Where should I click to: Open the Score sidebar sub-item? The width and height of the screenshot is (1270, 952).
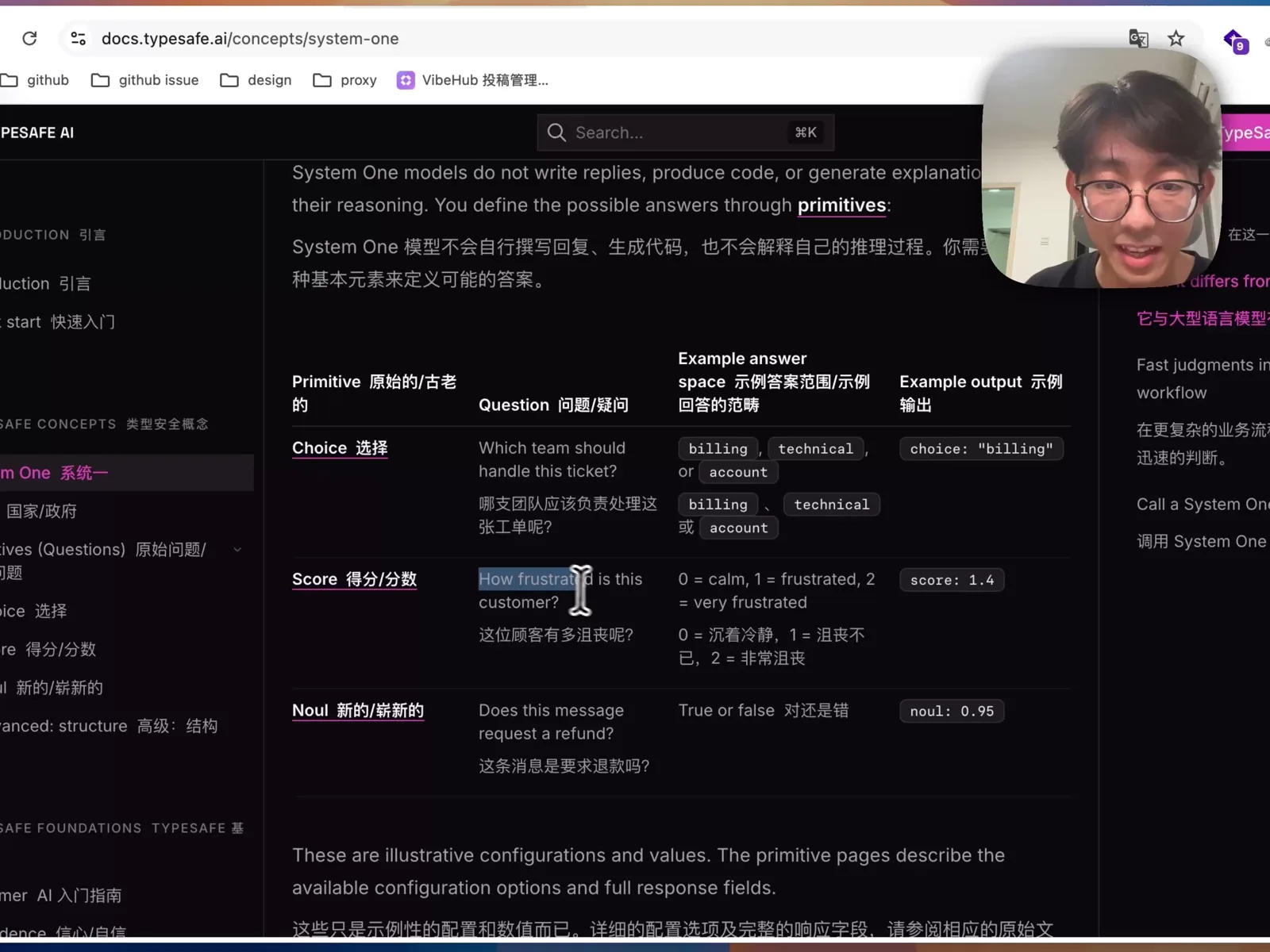pyautogui.click(x=48, y=650)
